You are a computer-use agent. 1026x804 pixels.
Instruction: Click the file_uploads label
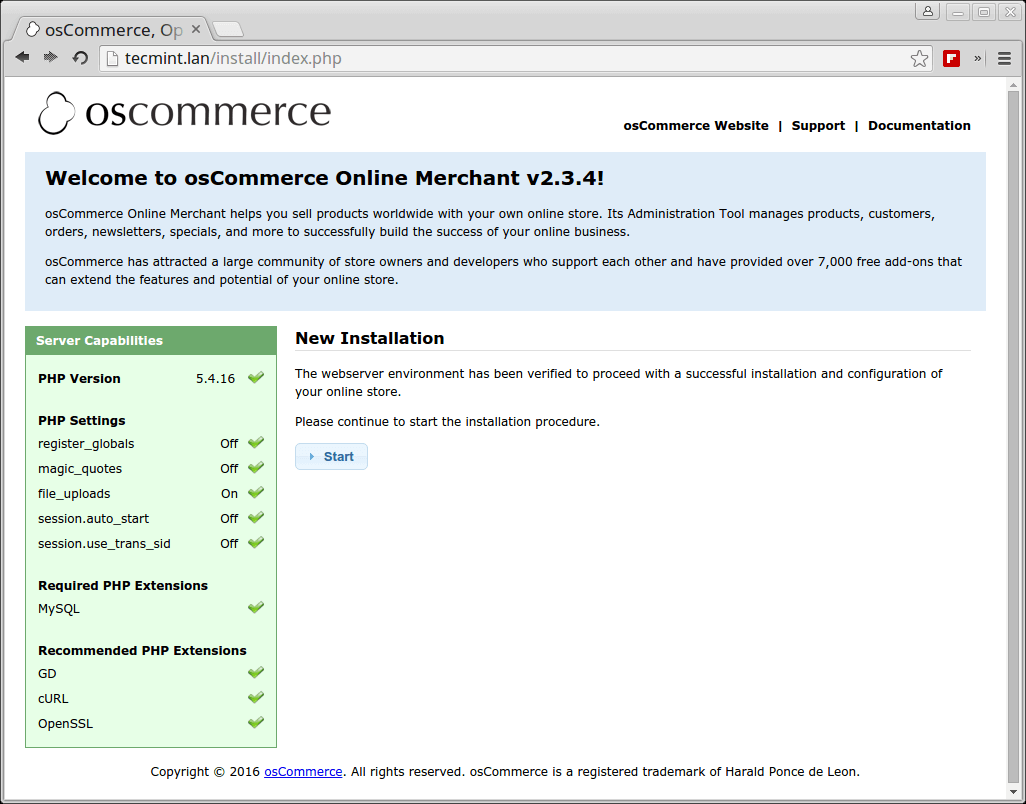coord(74,494)
